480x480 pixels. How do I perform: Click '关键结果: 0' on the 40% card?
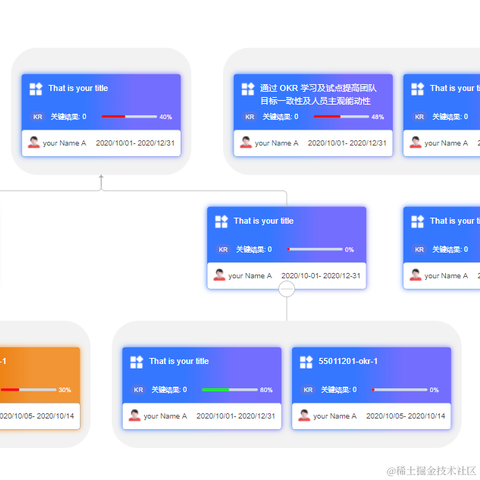pos(68,117)
